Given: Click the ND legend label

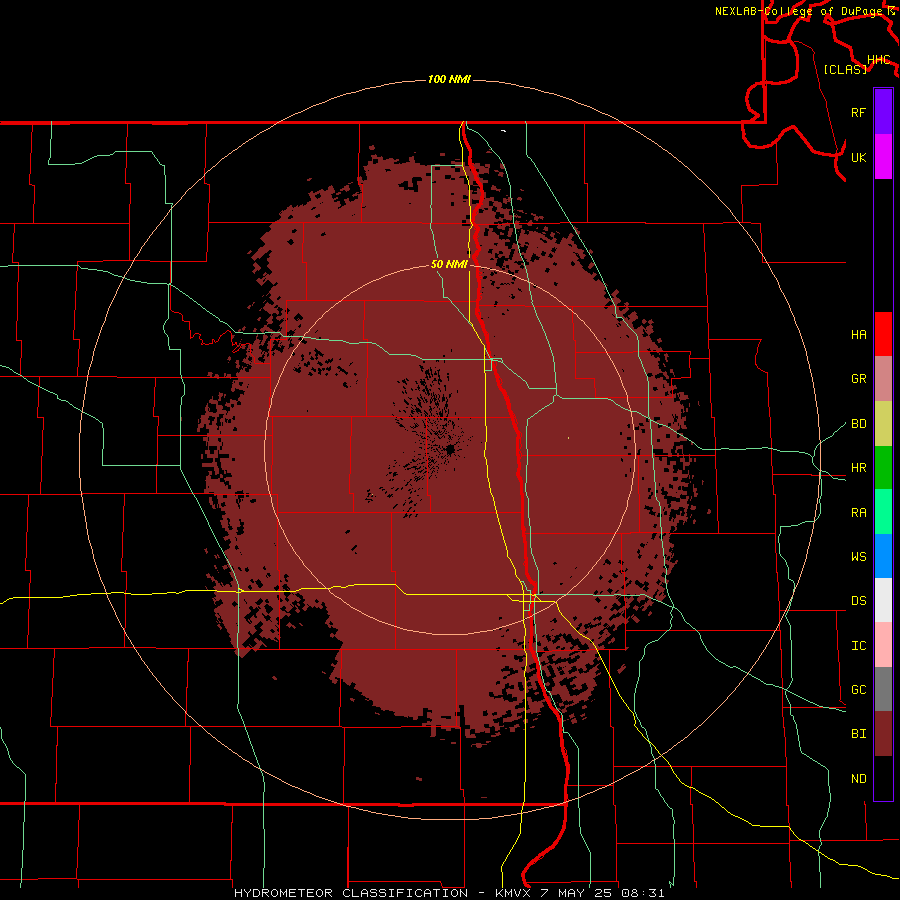Looking at the screenshot, I should tap(858, 779).
